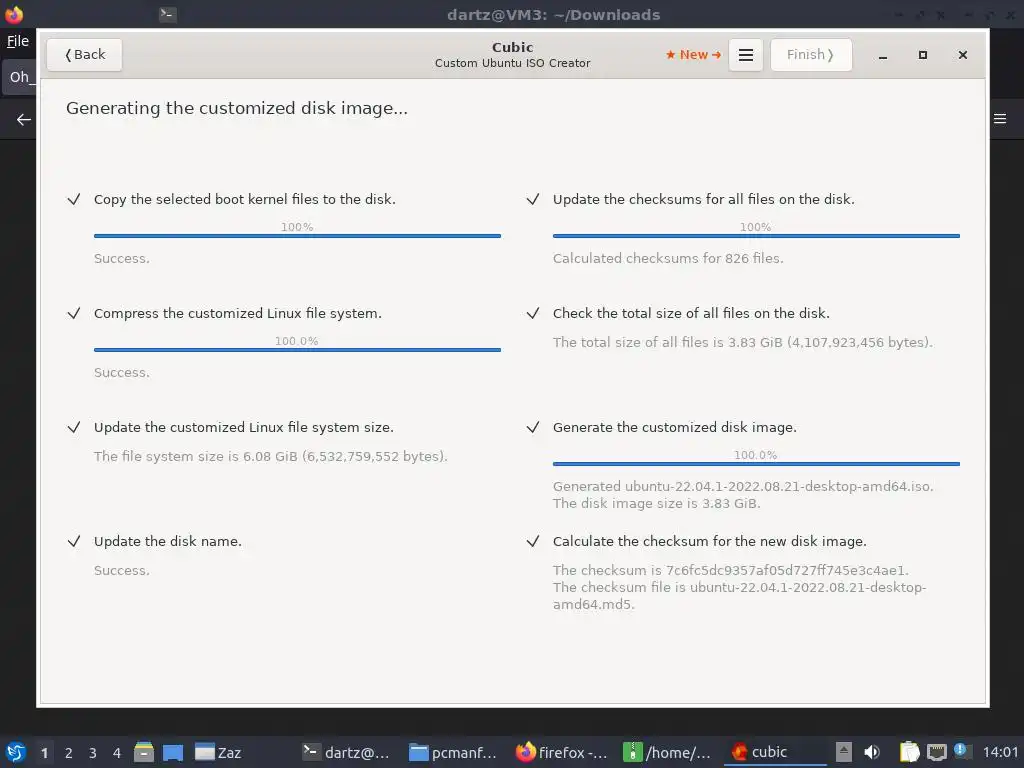Viewport: 1024px width, 768px height.
Task: Click the 'The disk image size is 3.83 GiB.' text
Action: click(x=656, y=504)
